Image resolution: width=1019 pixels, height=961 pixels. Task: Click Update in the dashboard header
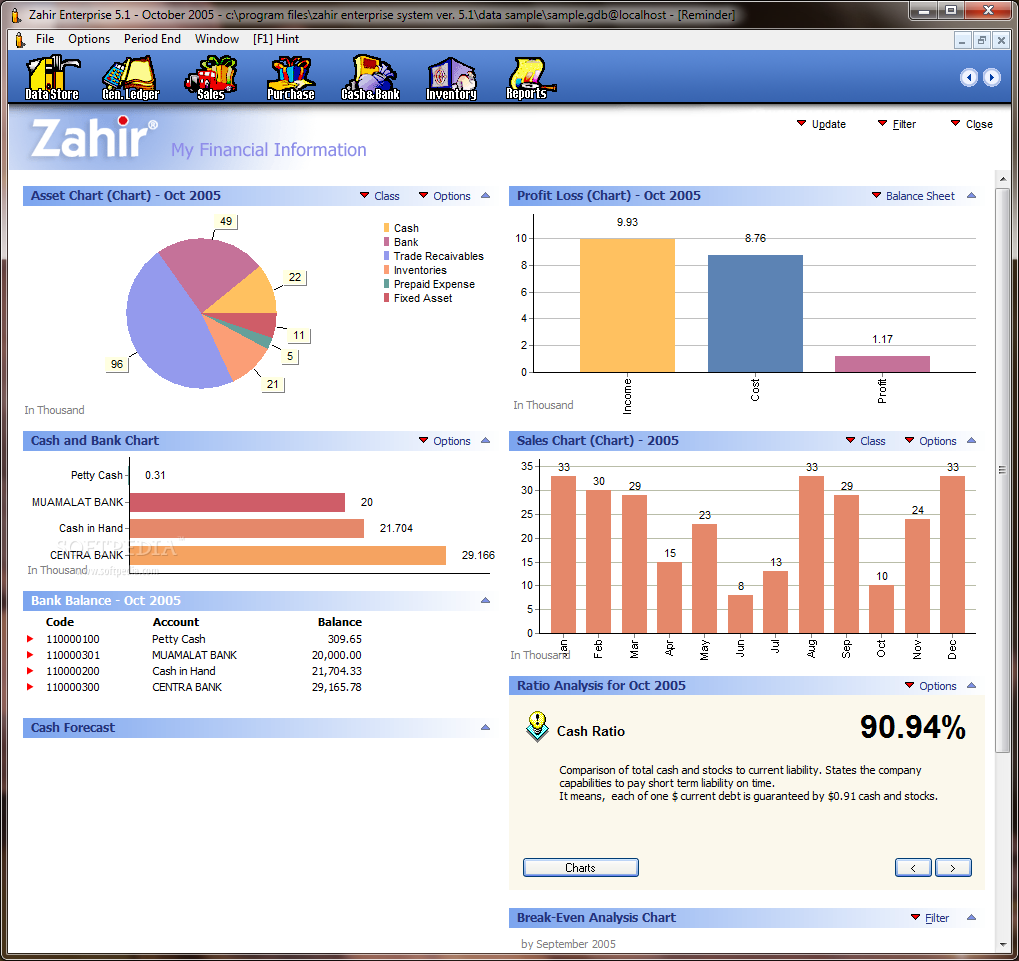pos(821,124)
